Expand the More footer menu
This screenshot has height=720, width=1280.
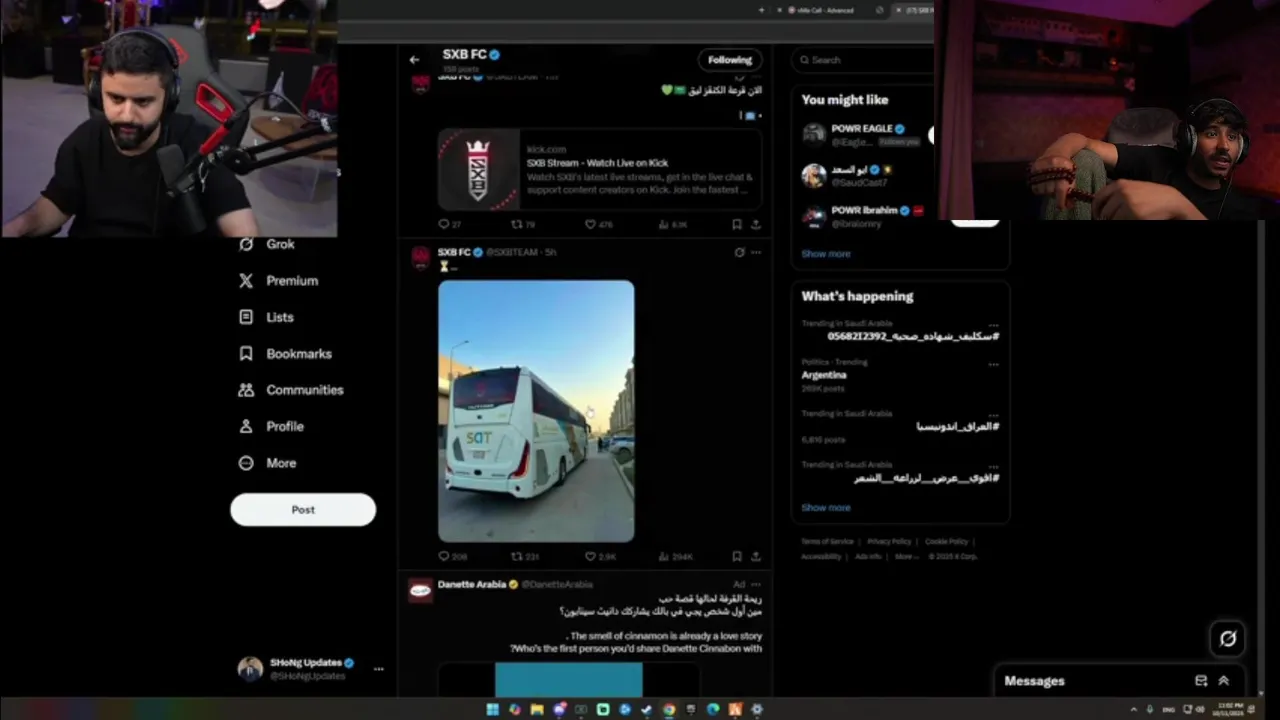pos(905,557)
